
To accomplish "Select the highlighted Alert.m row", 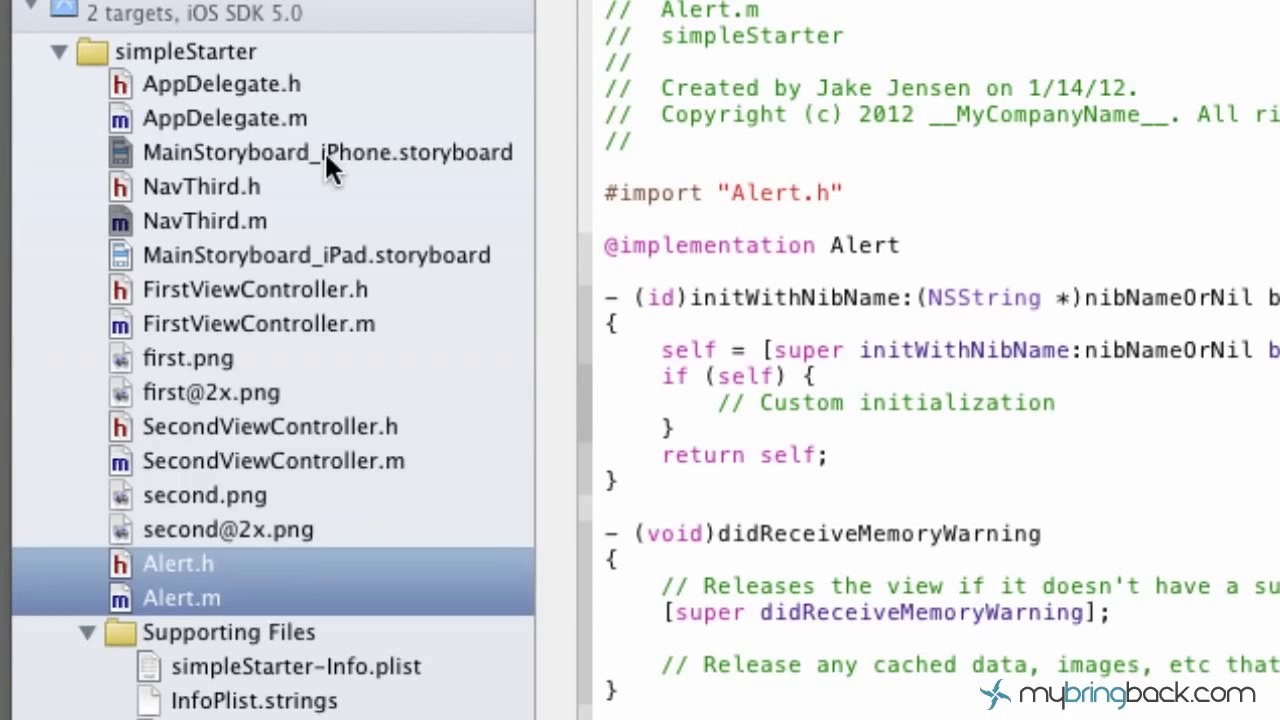I will [273, 599].
